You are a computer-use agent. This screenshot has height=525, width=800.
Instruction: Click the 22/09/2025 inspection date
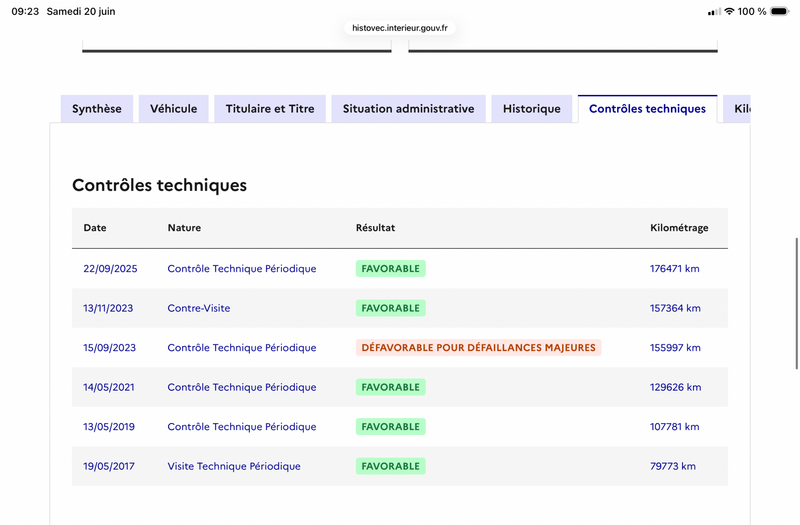pos(110,269)
